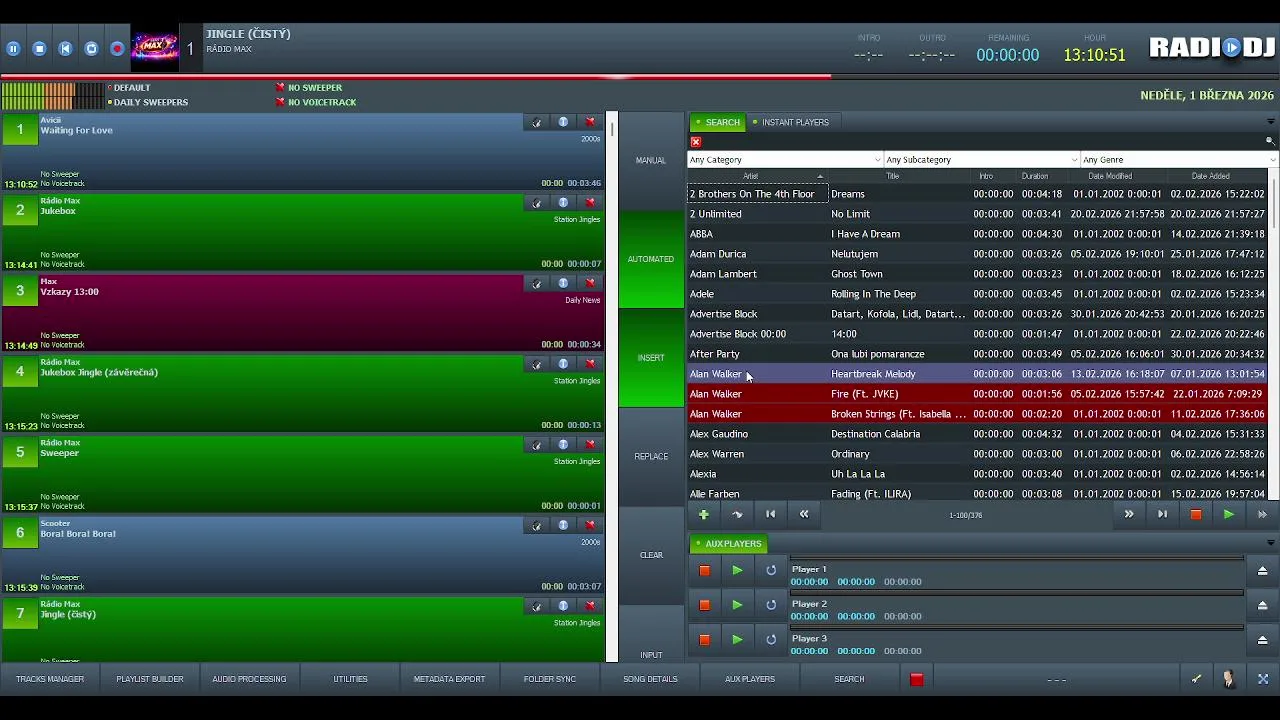The height and width of the screenshot is (720, 1280).
Task: Toggle REPLACE mode button
Action: coord(650,456)
